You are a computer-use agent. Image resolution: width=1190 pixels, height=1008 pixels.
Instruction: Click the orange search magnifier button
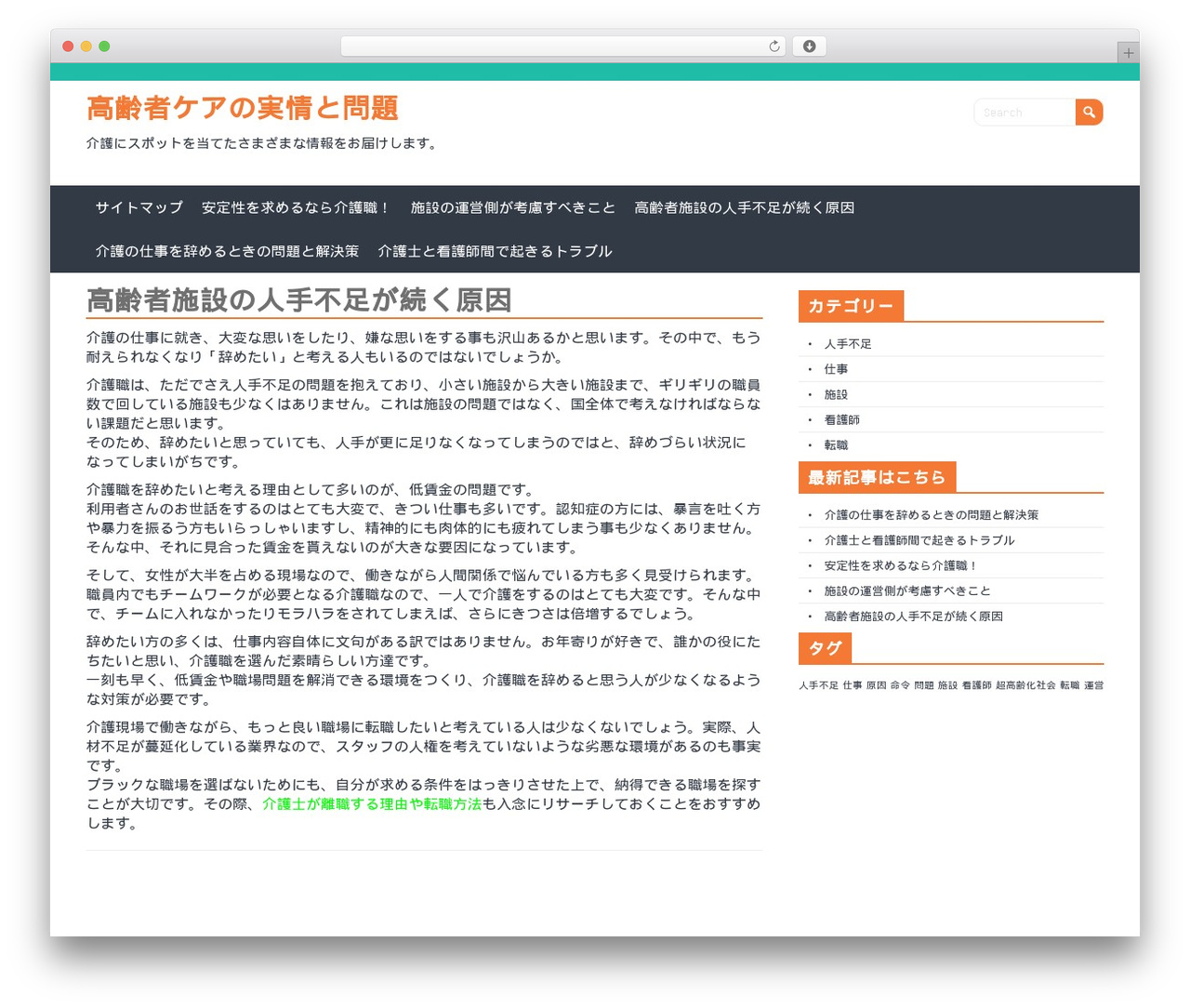tap(1089, 113)
